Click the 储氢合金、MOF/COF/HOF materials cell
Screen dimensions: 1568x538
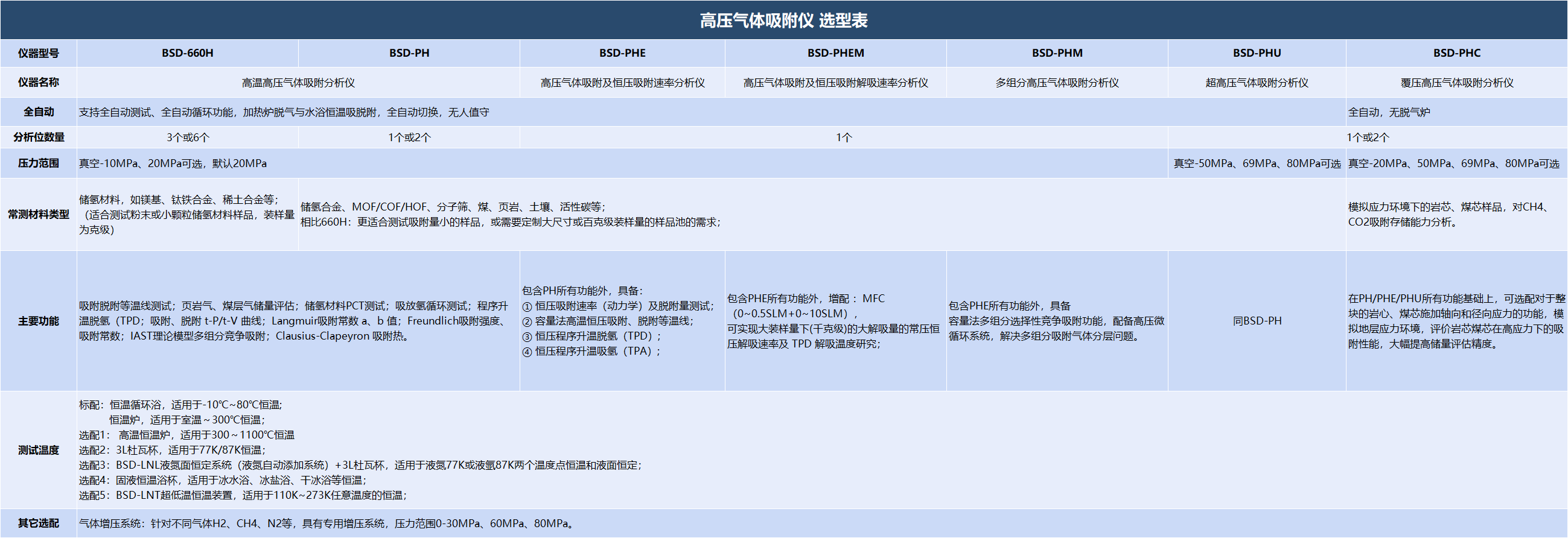822,214
